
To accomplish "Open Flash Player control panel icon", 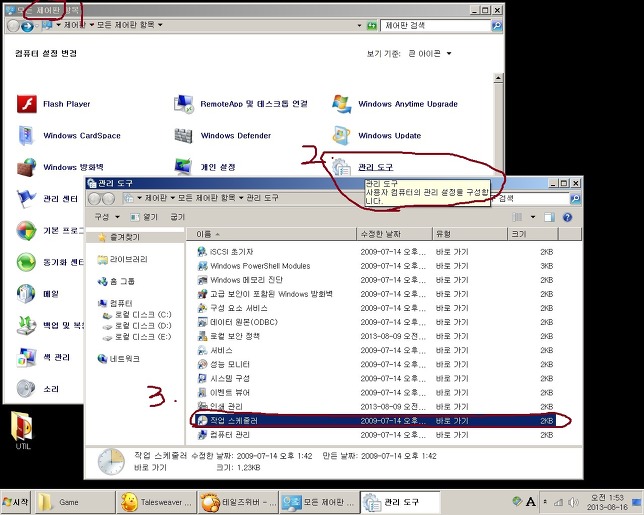I will (x=27, y=103).
